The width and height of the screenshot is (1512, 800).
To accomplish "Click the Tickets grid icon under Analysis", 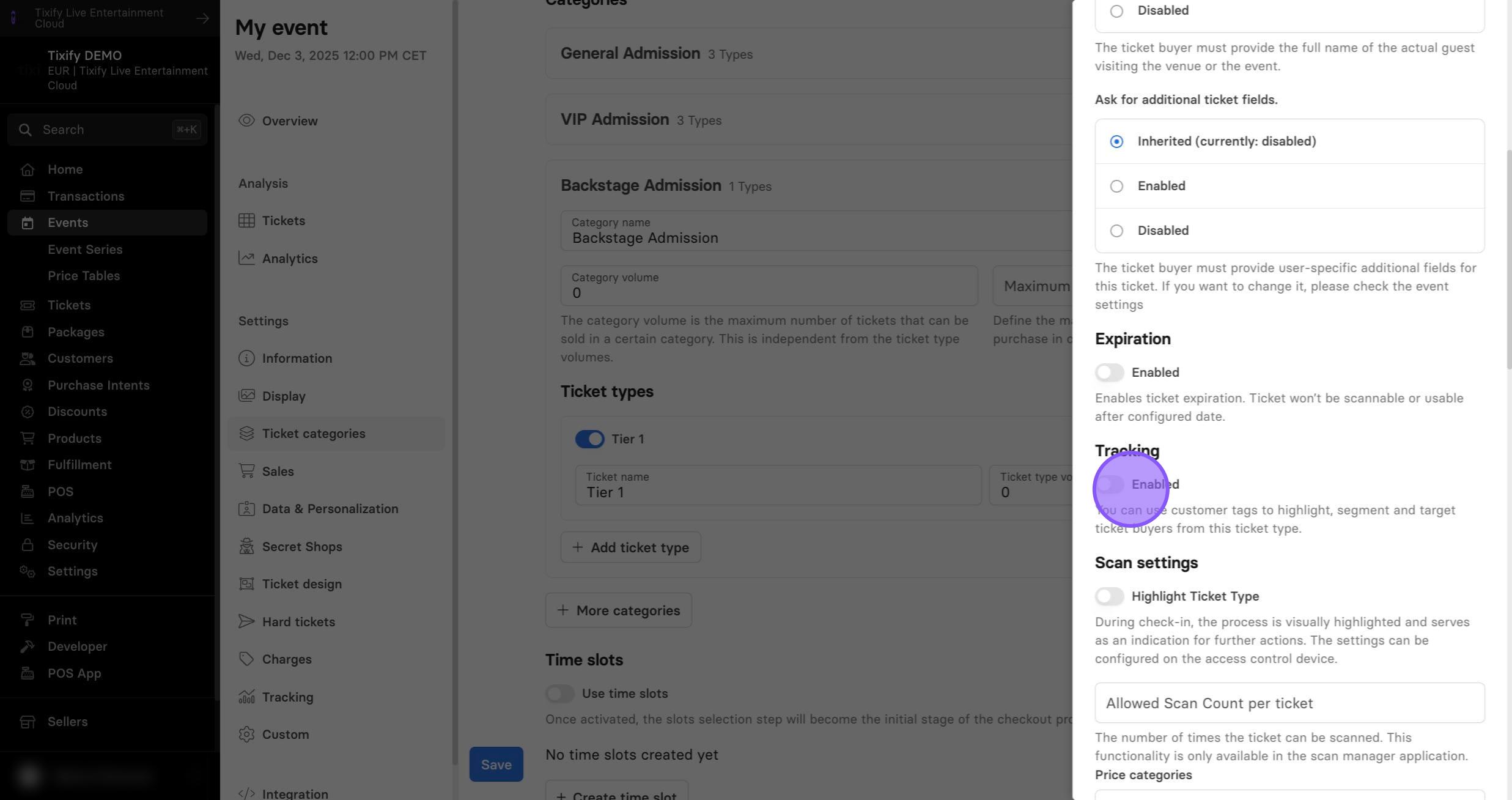I will tap(246, 221).
